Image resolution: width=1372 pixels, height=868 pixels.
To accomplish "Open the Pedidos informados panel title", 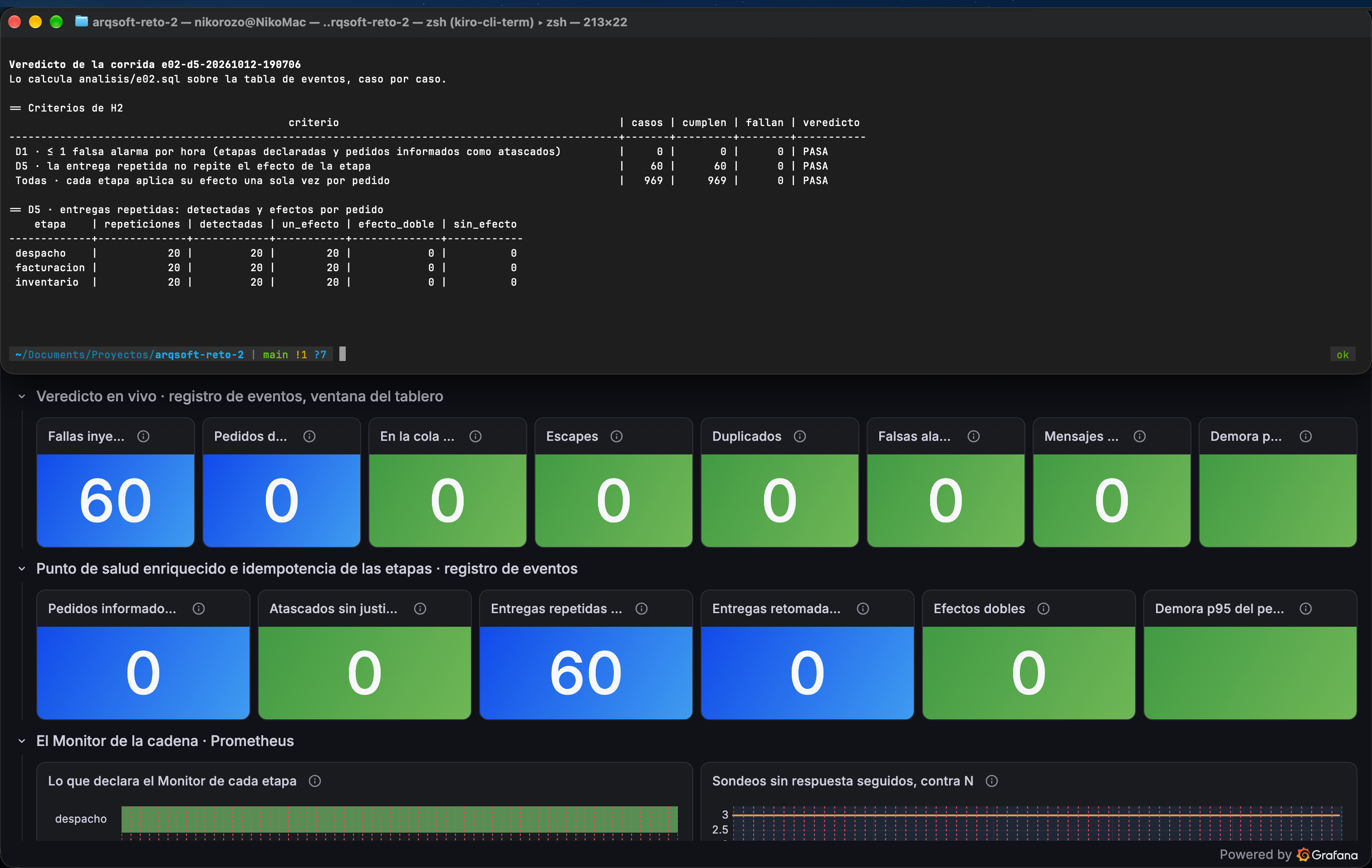I will (112, 609).
